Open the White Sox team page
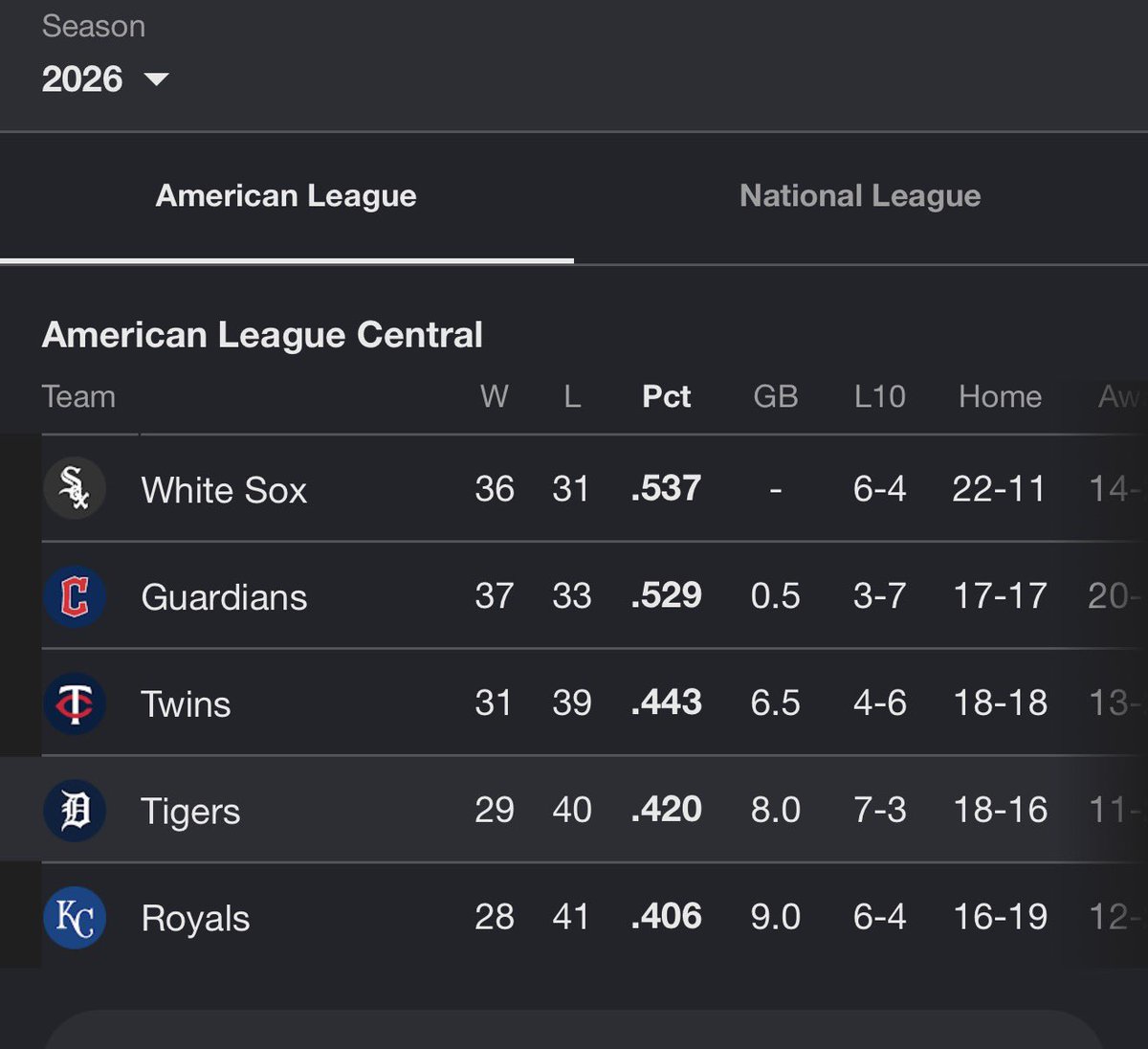Viewport: 1148px width, 1049px height. point(224,490)
